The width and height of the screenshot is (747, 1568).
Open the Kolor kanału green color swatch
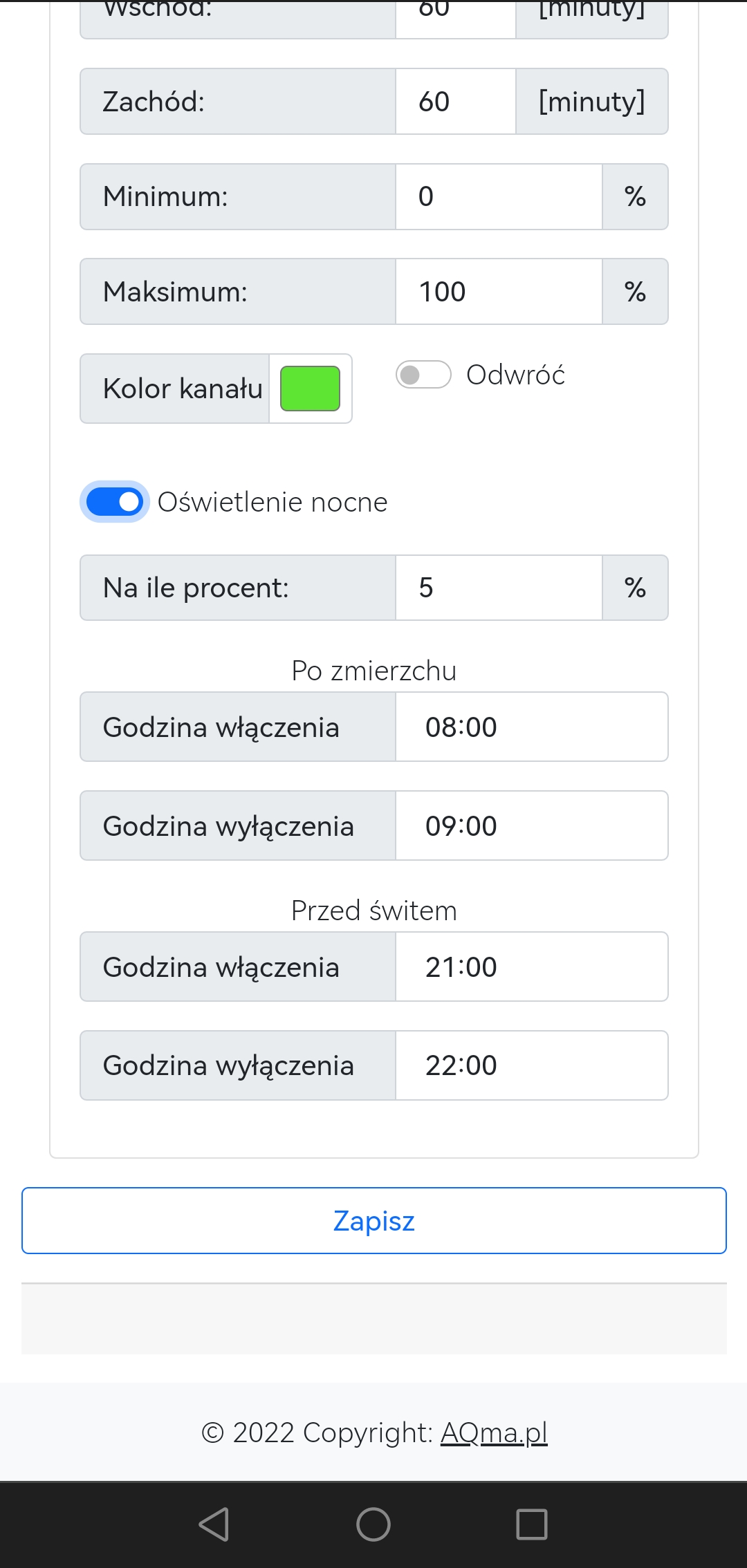pyautogui.click(x=310, y=389)
